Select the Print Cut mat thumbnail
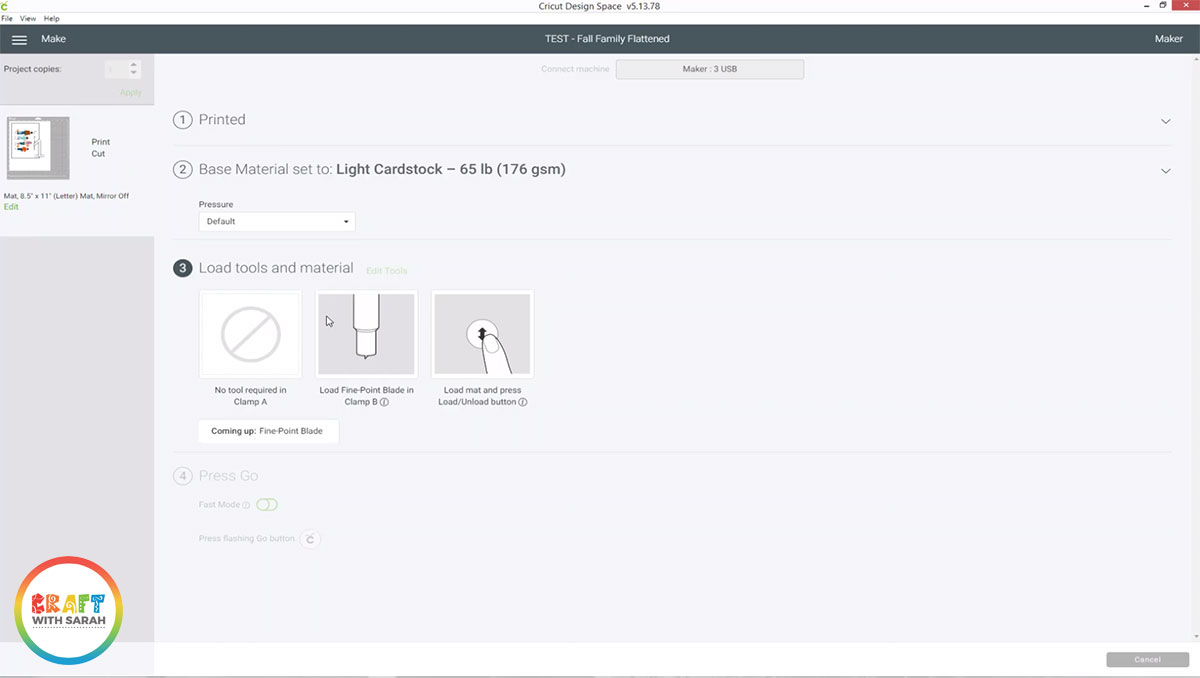The image size is (1200, 678). point(38,148)
